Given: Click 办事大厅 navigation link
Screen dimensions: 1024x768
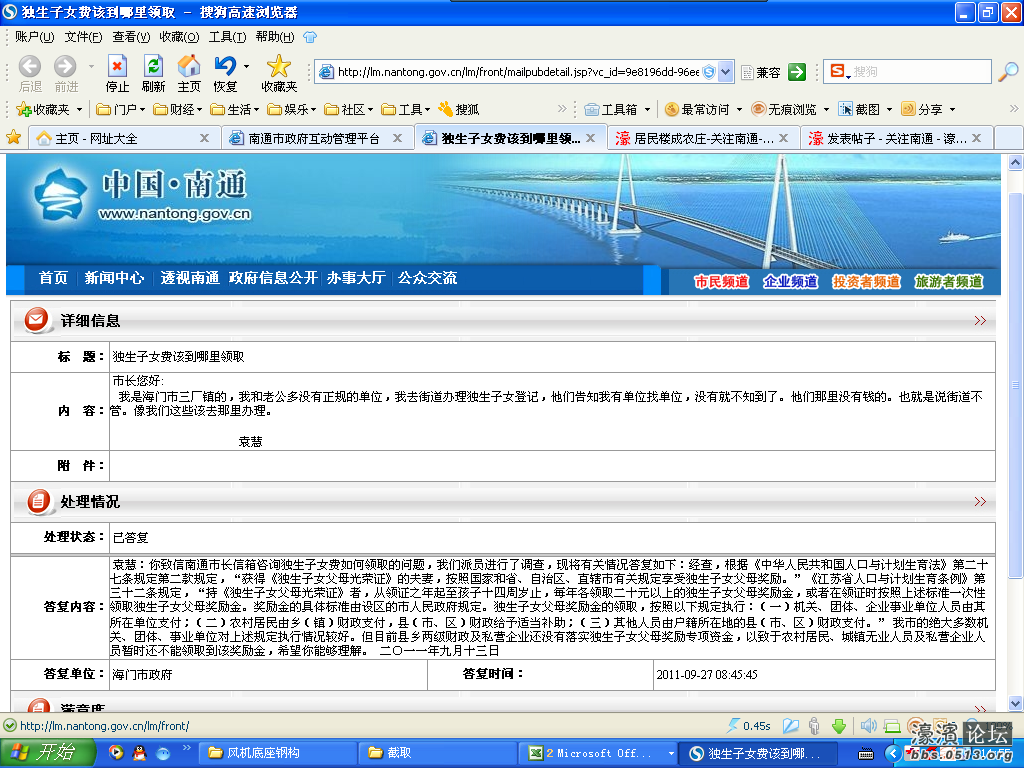Looking at the screenshot, I should (x=356, y=278).
